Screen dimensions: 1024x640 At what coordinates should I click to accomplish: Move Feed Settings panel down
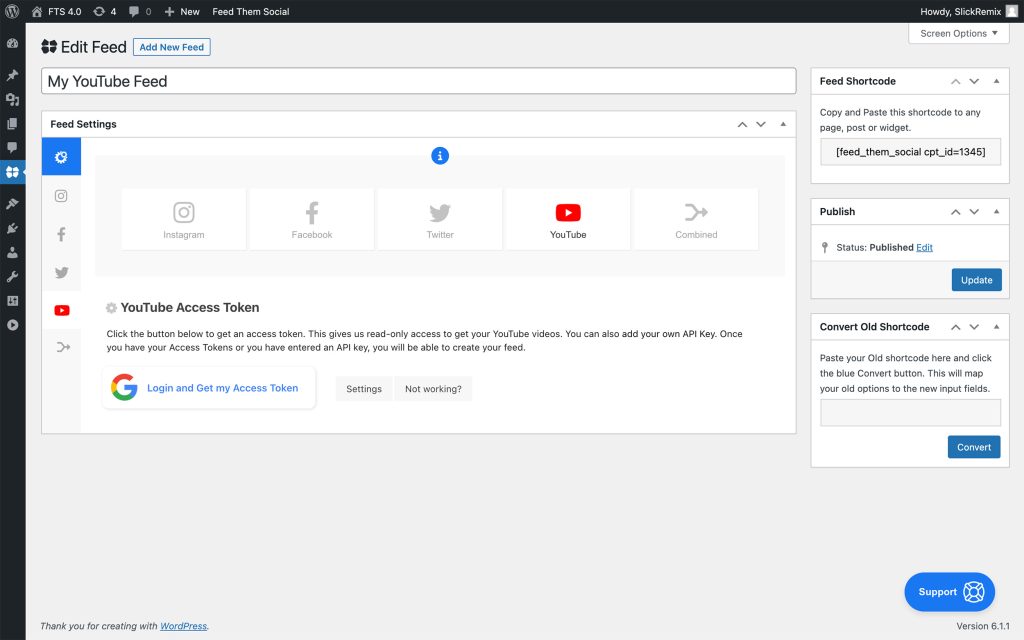pyautogui.click(x=761, y=124)
